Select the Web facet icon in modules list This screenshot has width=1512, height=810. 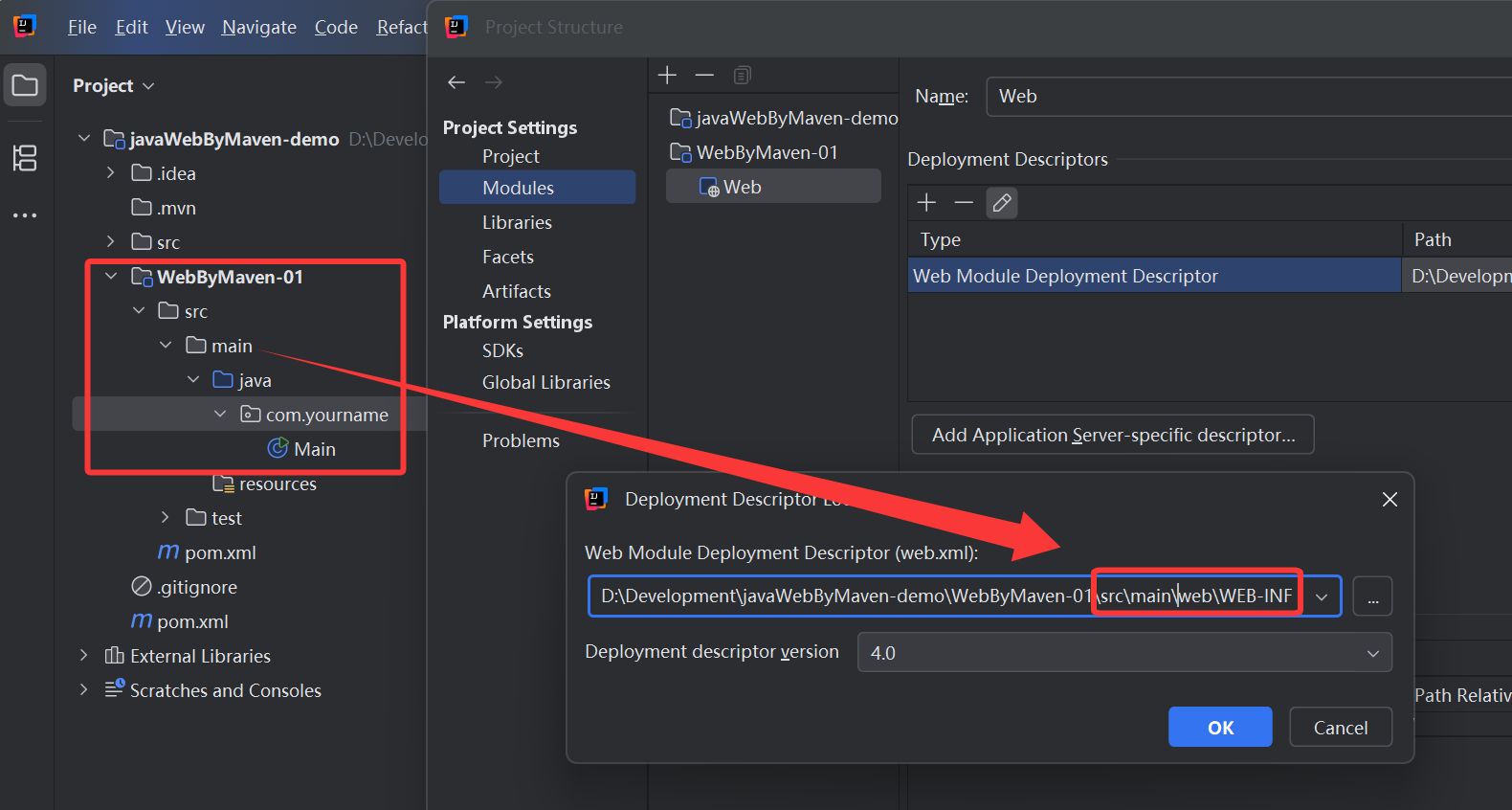(x=709, y=188)
